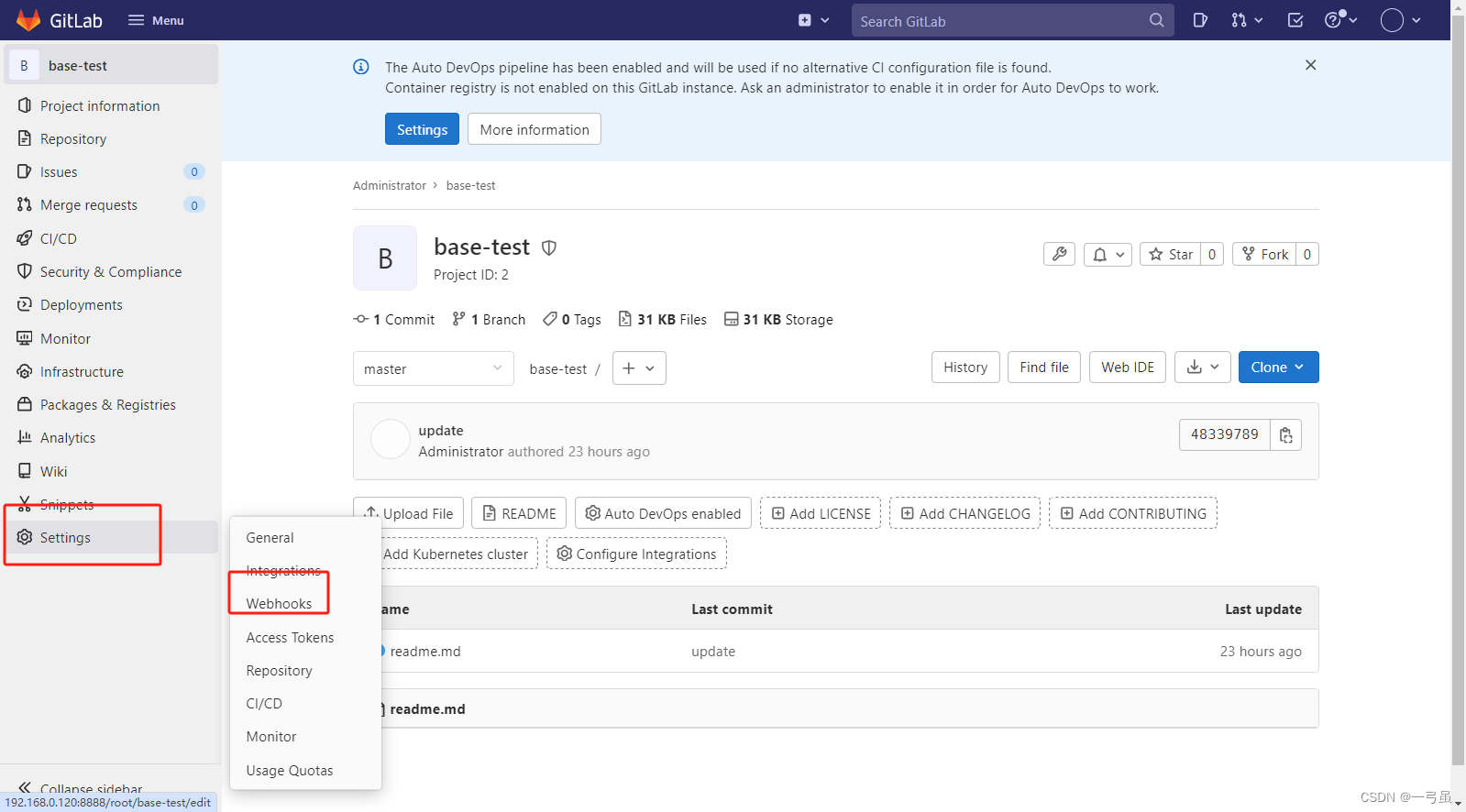Image resolution: width=1466 pixels, height=812 pixels.
Task: Open the 31 KB Storage link
Action: [778, 319]
